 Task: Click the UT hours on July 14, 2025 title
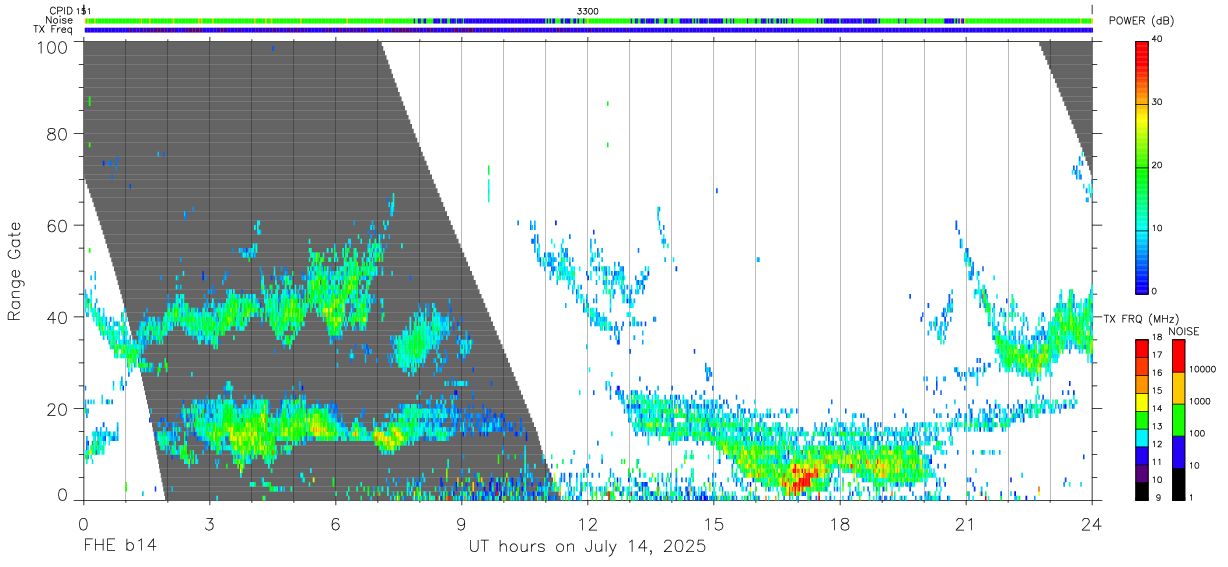pos(587,547)
